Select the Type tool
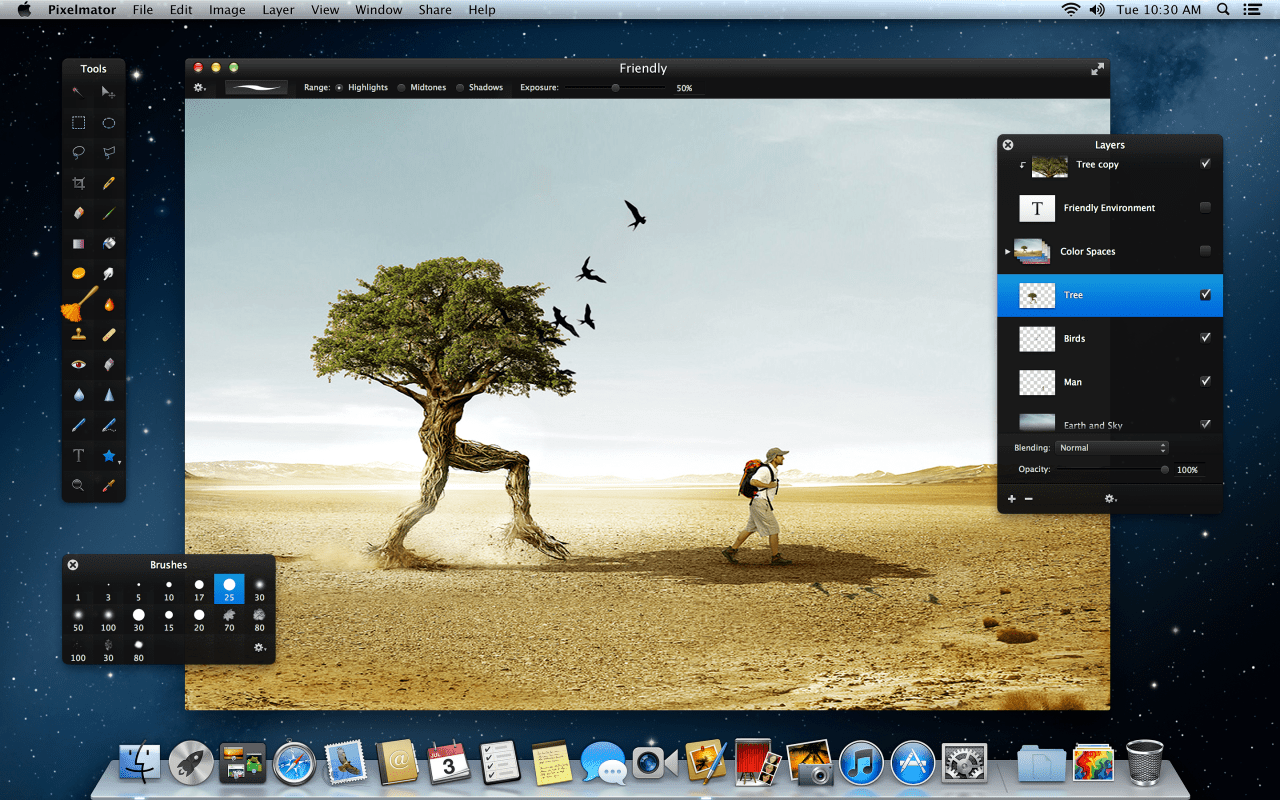The image size is (1280, 800). point(78,456)
